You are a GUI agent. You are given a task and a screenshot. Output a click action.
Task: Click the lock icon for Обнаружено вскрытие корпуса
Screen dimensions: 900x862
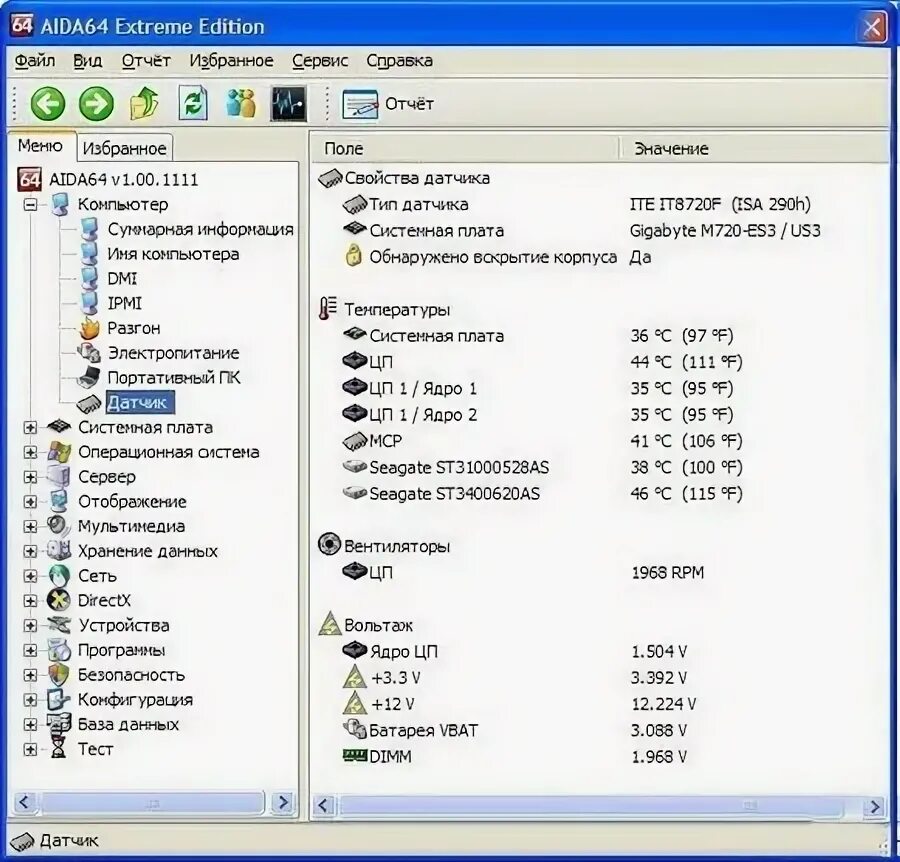(354, 255)
